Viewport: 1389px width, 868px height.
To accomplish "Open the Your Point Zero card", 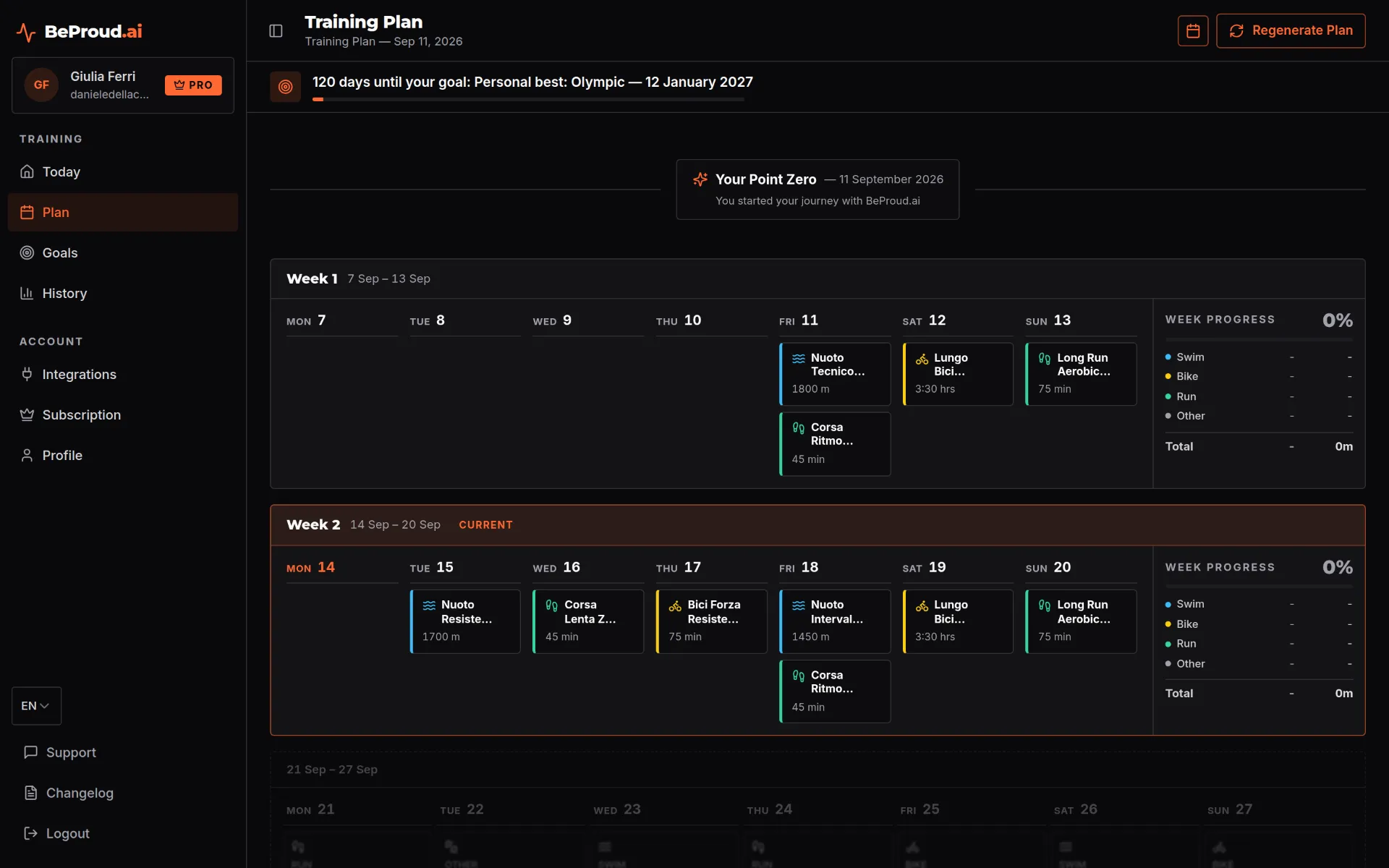I will pos(817,189).
